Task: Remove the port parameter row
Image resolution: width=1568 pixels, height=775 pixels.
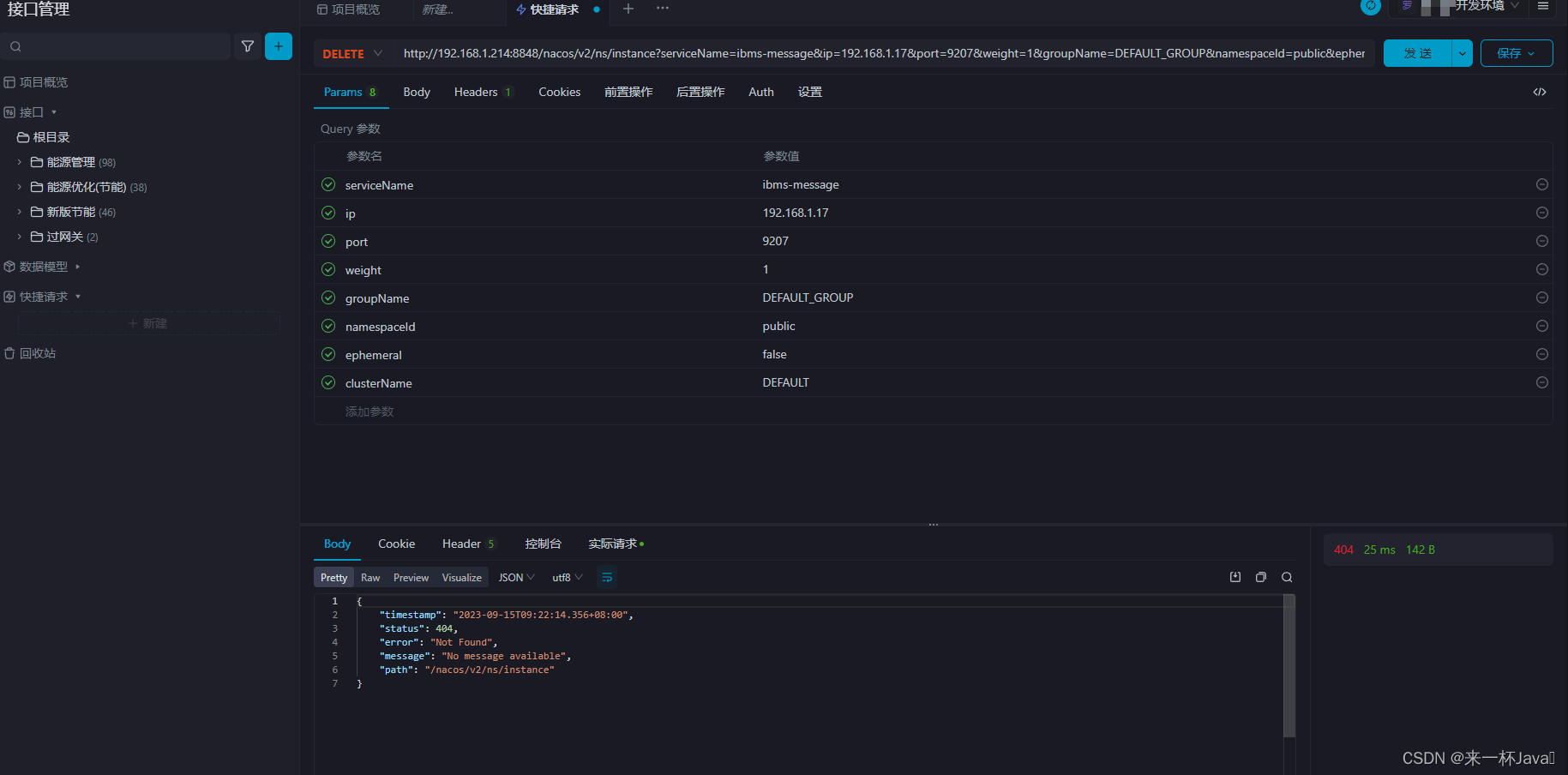Action: (x=1542, y=241)
